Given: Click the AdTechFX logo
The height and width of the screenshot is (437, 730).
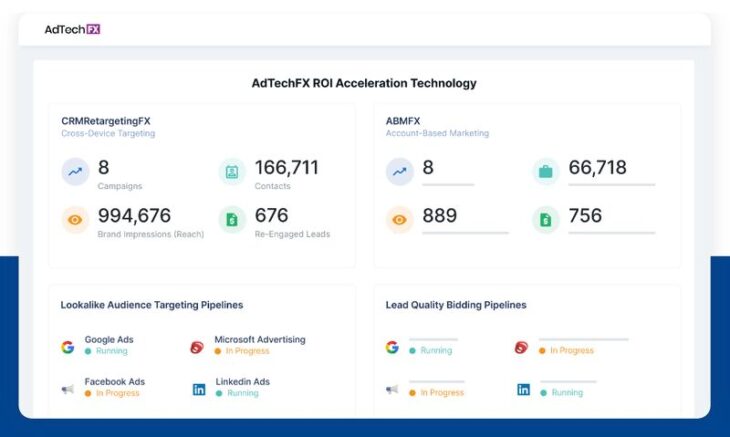Looking at the screenshot, I should pyautogui.click(x=72, y=29).
